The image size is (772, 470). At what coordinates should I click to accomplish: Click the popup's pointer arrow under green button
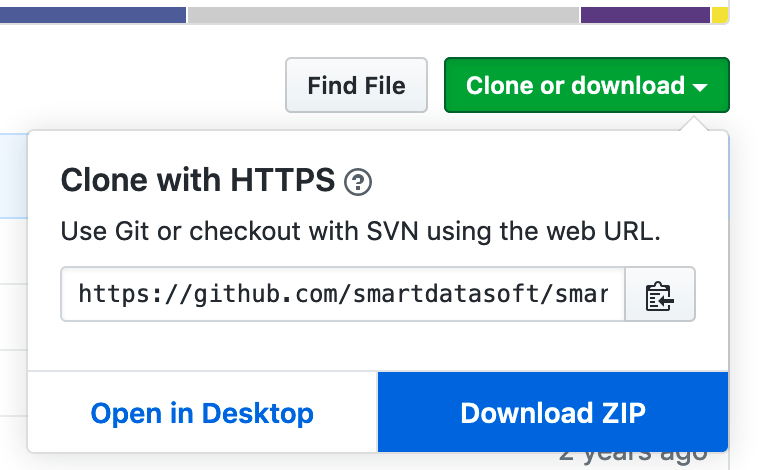[x=694, y=124]
